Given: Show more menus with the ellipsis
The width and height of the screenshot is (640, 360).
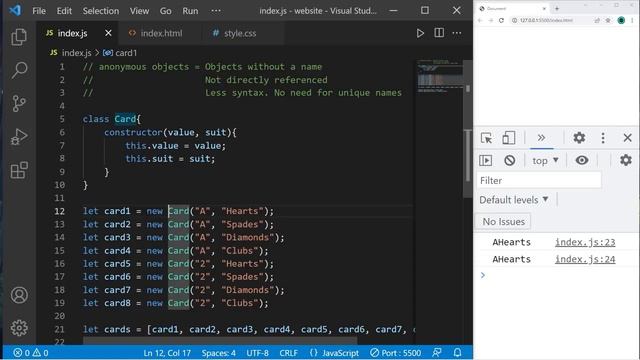Looking at the screenshot, I should [216, 11].
